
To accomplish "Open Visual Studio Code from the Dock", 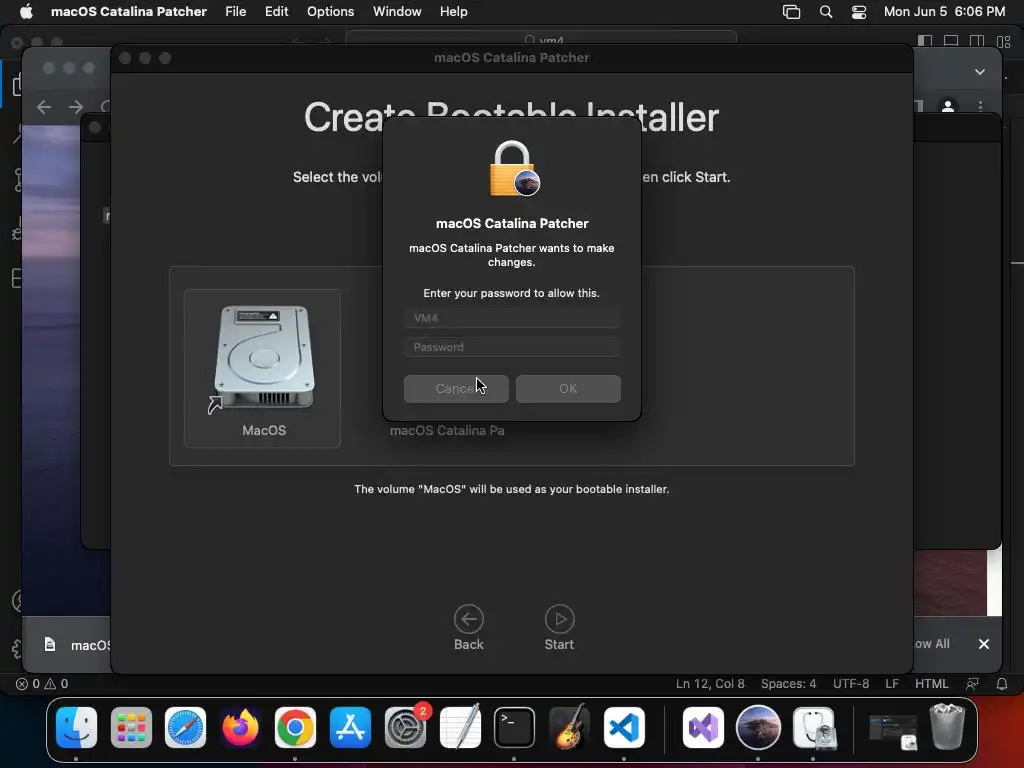I will point(624,727).
